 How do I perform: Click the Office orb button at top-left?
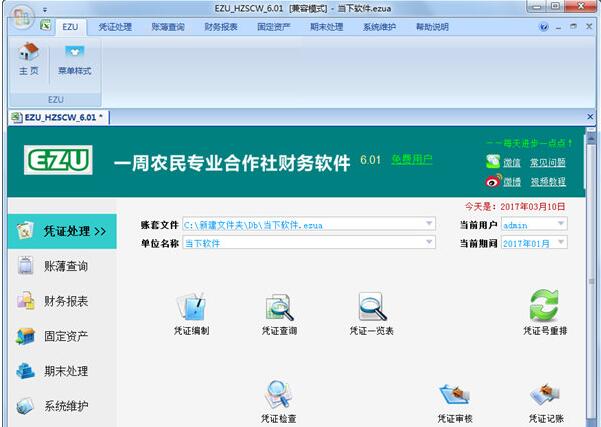[x=22, y=17]
